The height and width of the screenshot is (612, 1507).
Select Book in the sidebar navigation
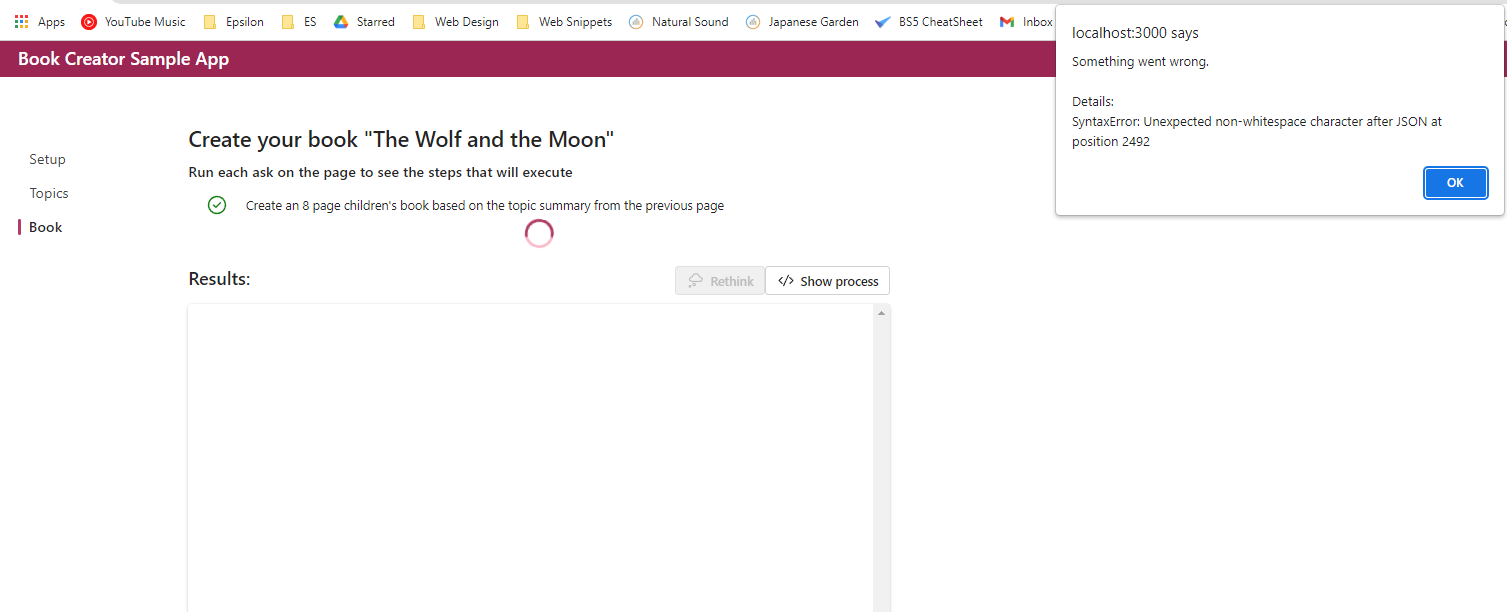point(43,227)
